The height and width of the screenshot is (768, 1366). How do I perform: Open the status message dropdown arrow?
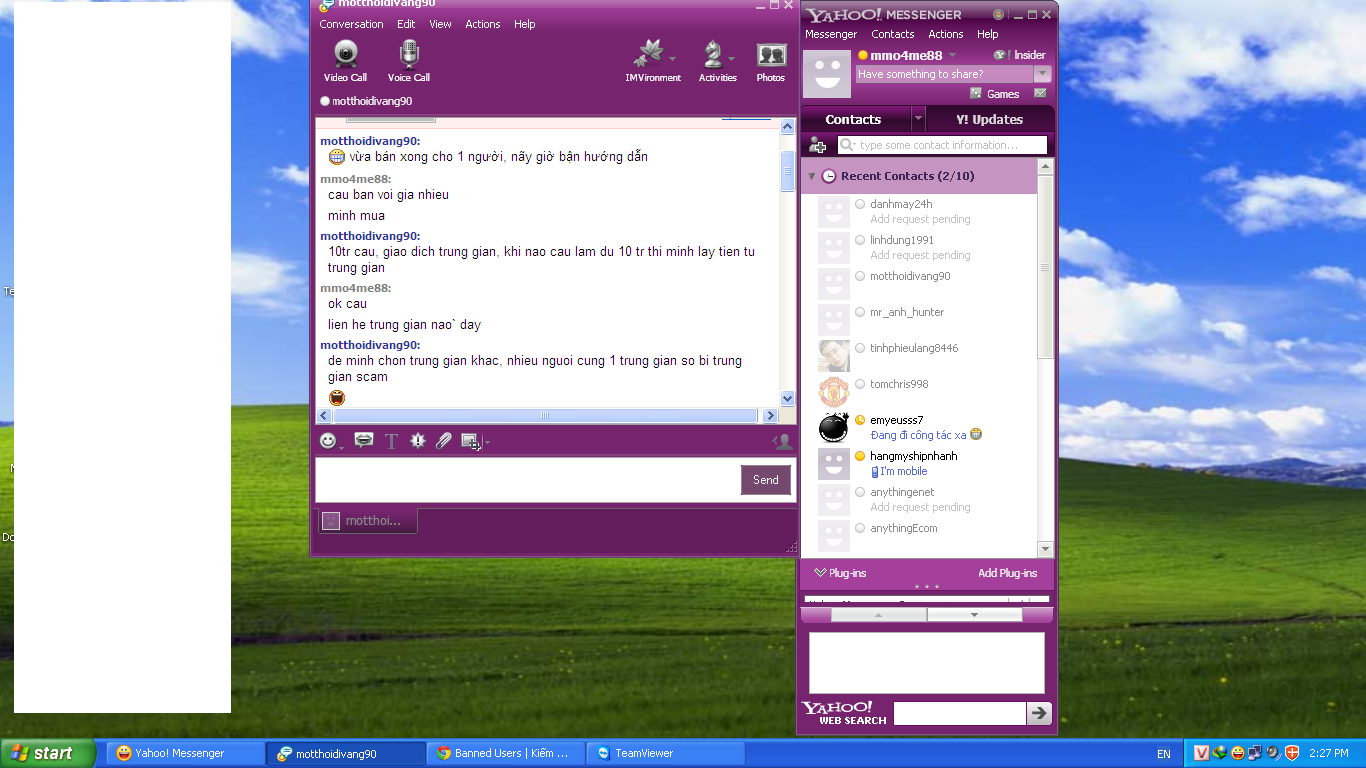1042,74
